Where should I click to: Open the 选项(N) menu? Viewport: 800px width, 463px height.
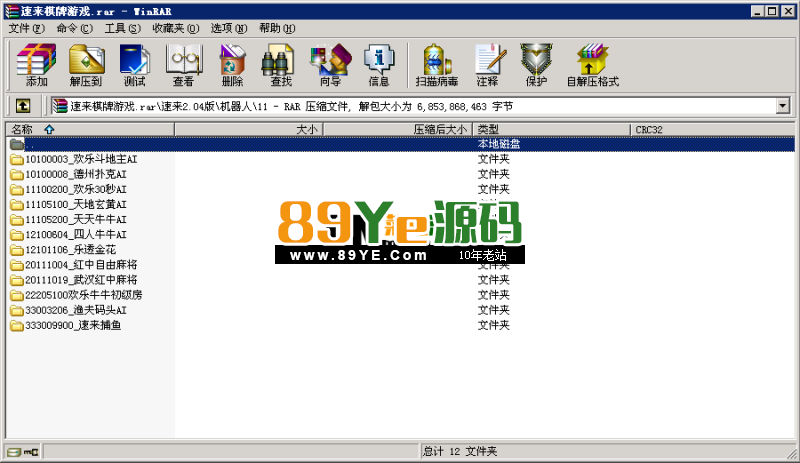229,28
